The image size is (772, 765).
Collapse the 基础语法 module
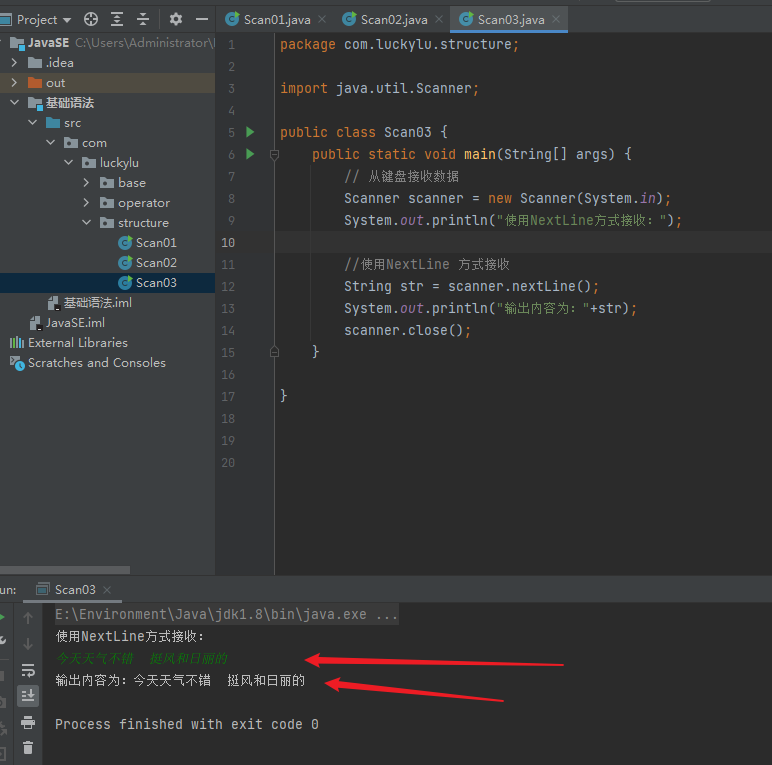pos(14,102)
